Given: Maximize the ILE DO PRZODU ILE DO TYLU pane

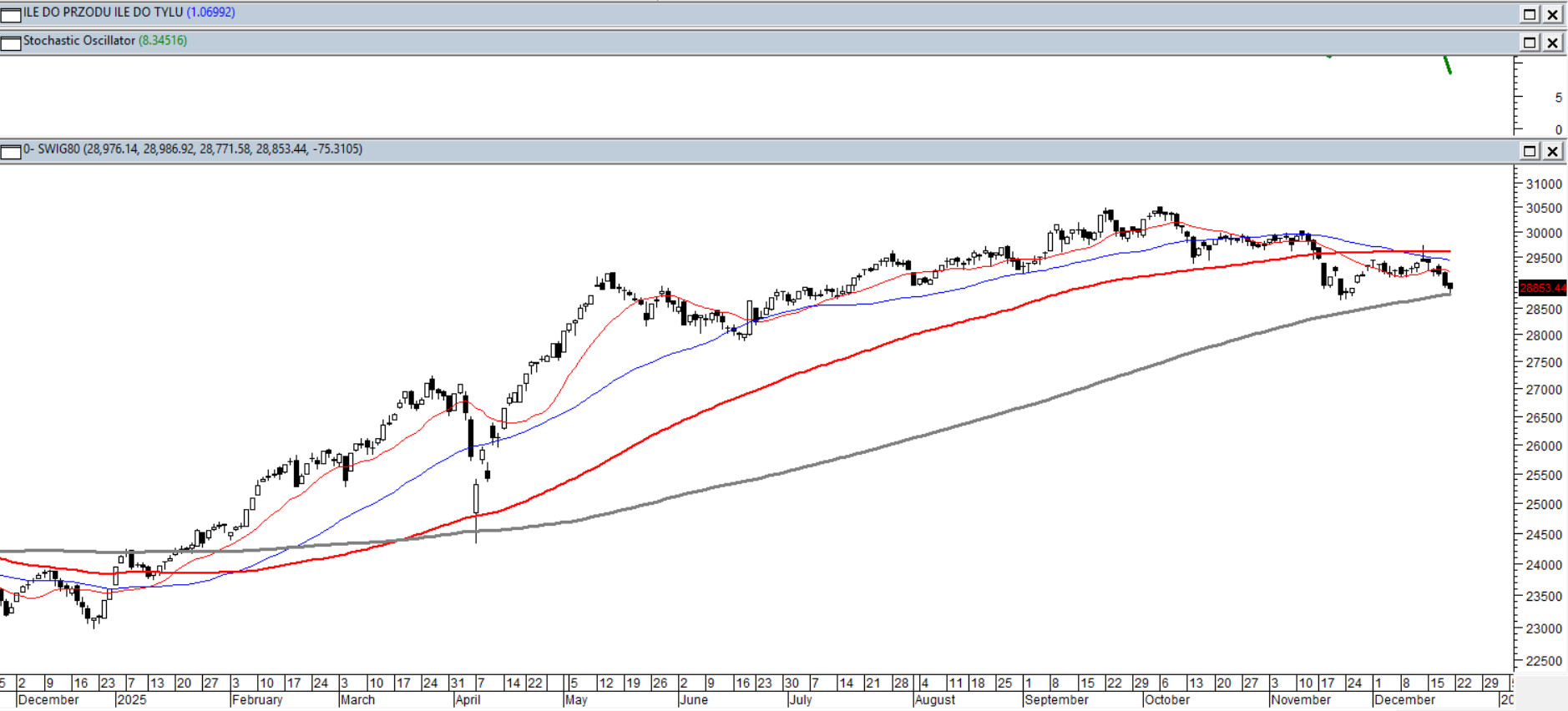Looking at the screenshot, I should (1530, 14).
